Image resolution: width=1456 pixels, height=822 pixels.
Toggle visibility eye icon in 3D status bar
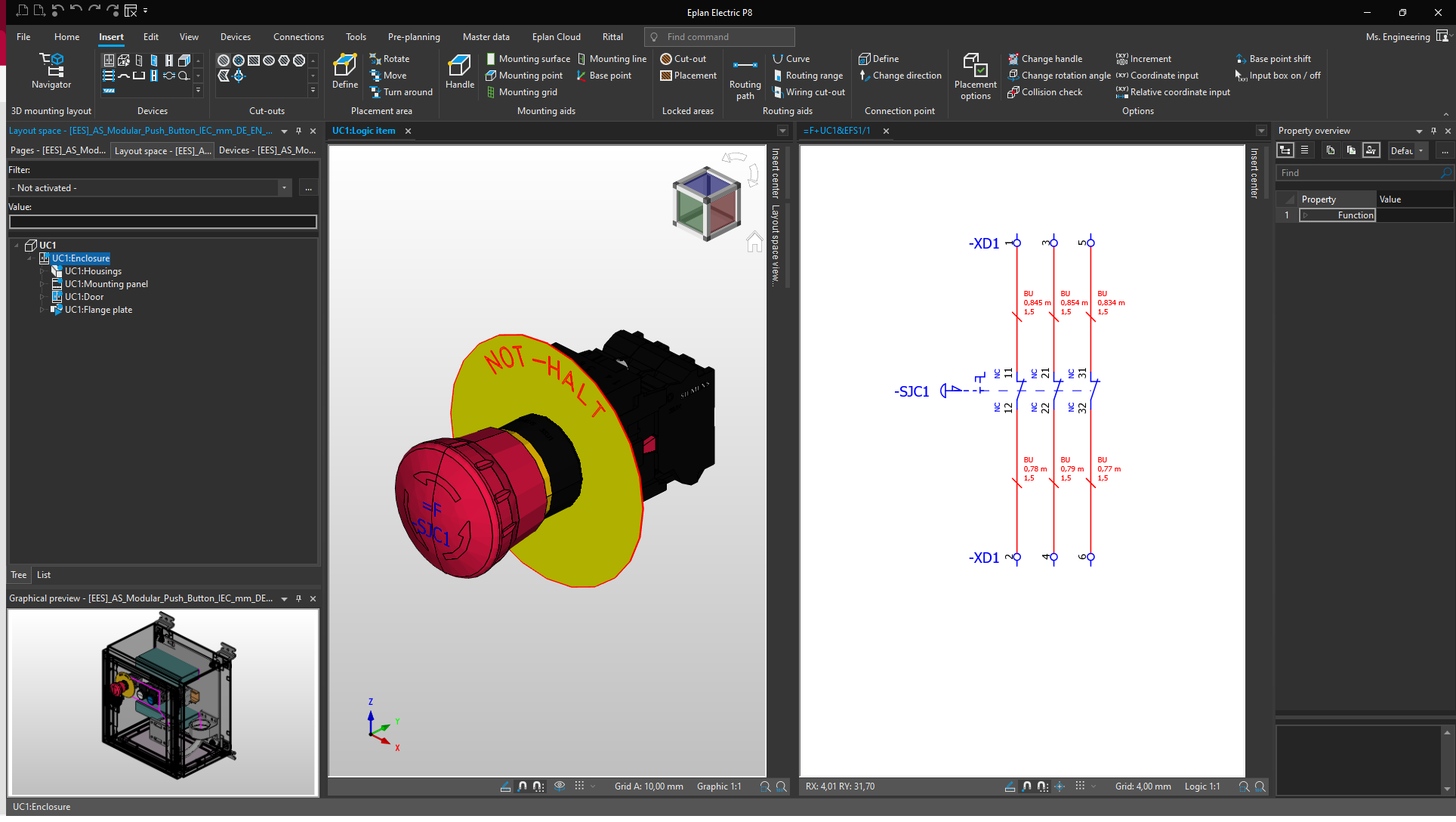pyautogui.click(x=560, y=786)
